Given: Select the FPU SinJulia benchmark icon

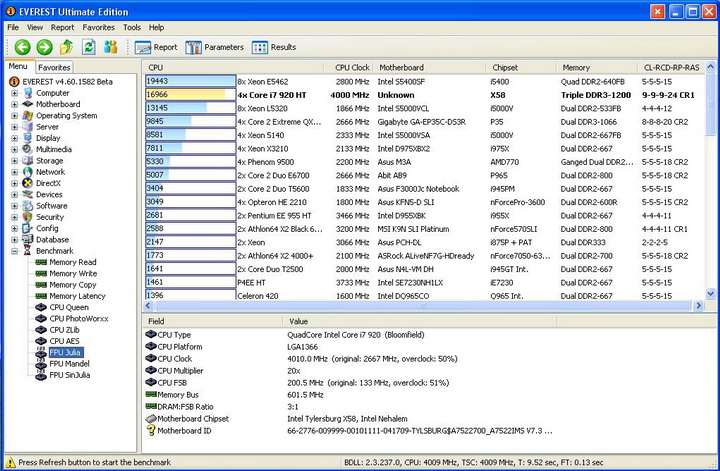Looking at the screenshot, I should (41, 375).
